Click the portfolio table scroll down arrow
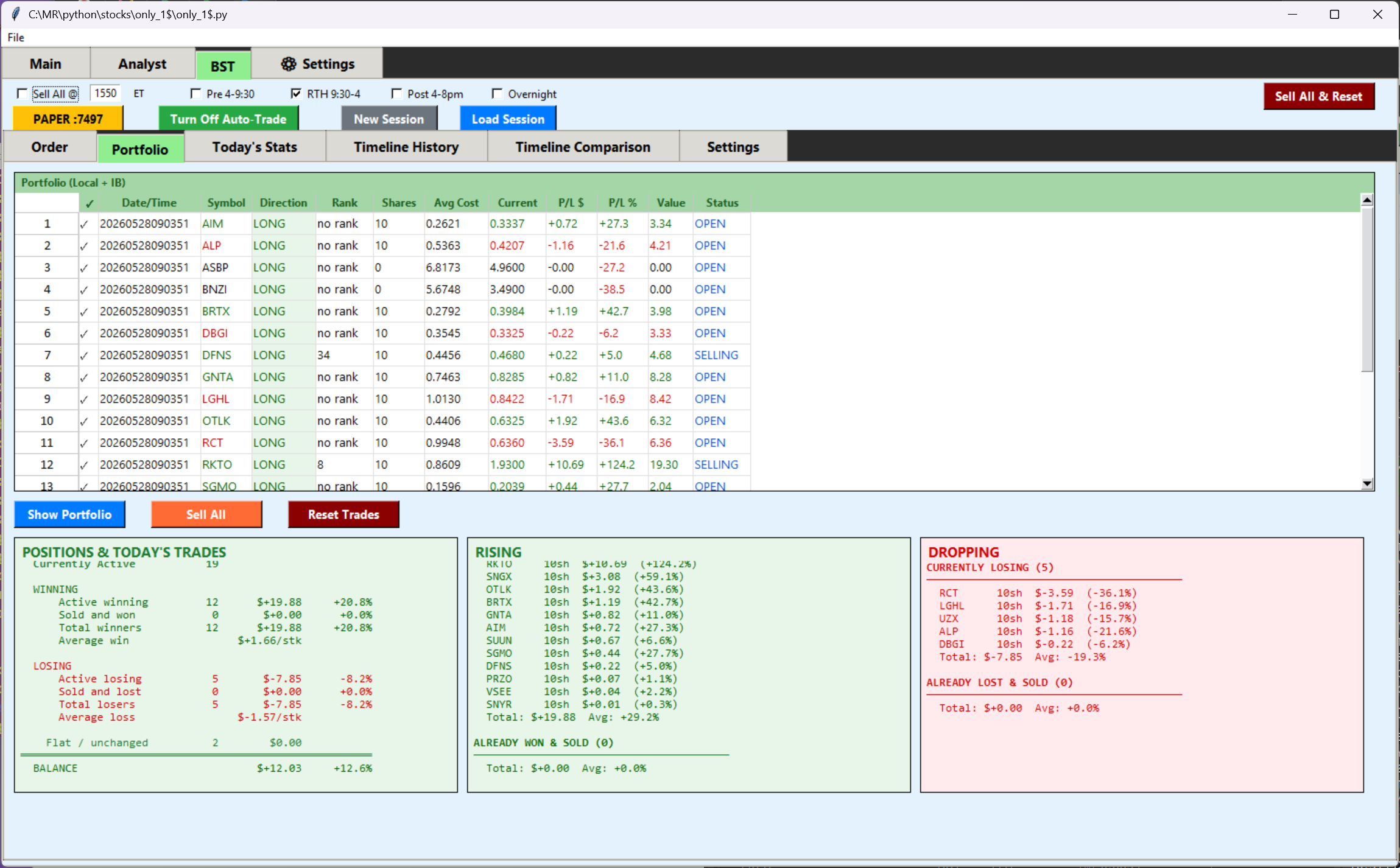The width and height of the screenshot is (1400, 868). [1367, 484]
